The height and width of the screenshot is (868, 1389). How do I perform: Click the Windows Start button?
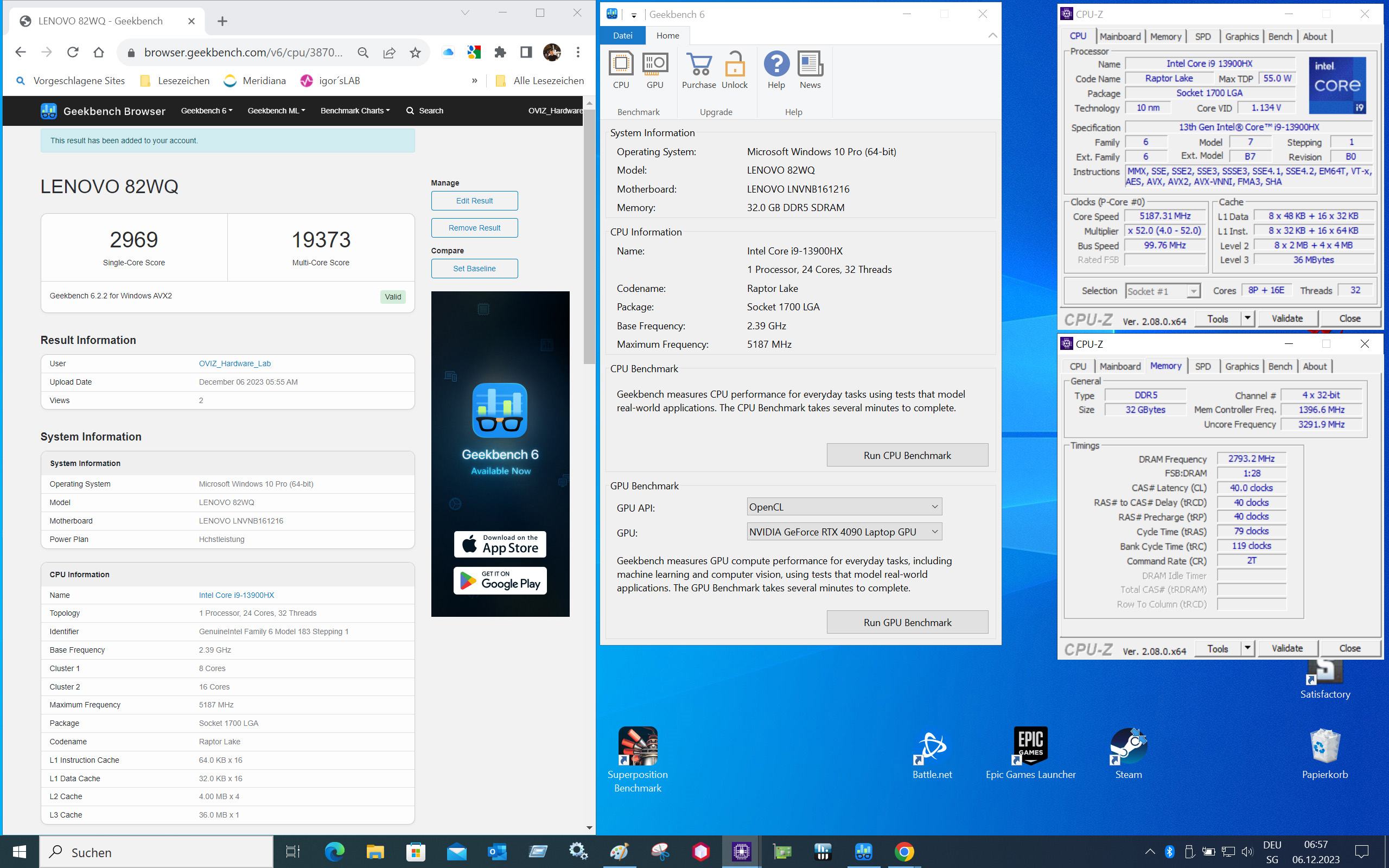[x=20, y=851]
